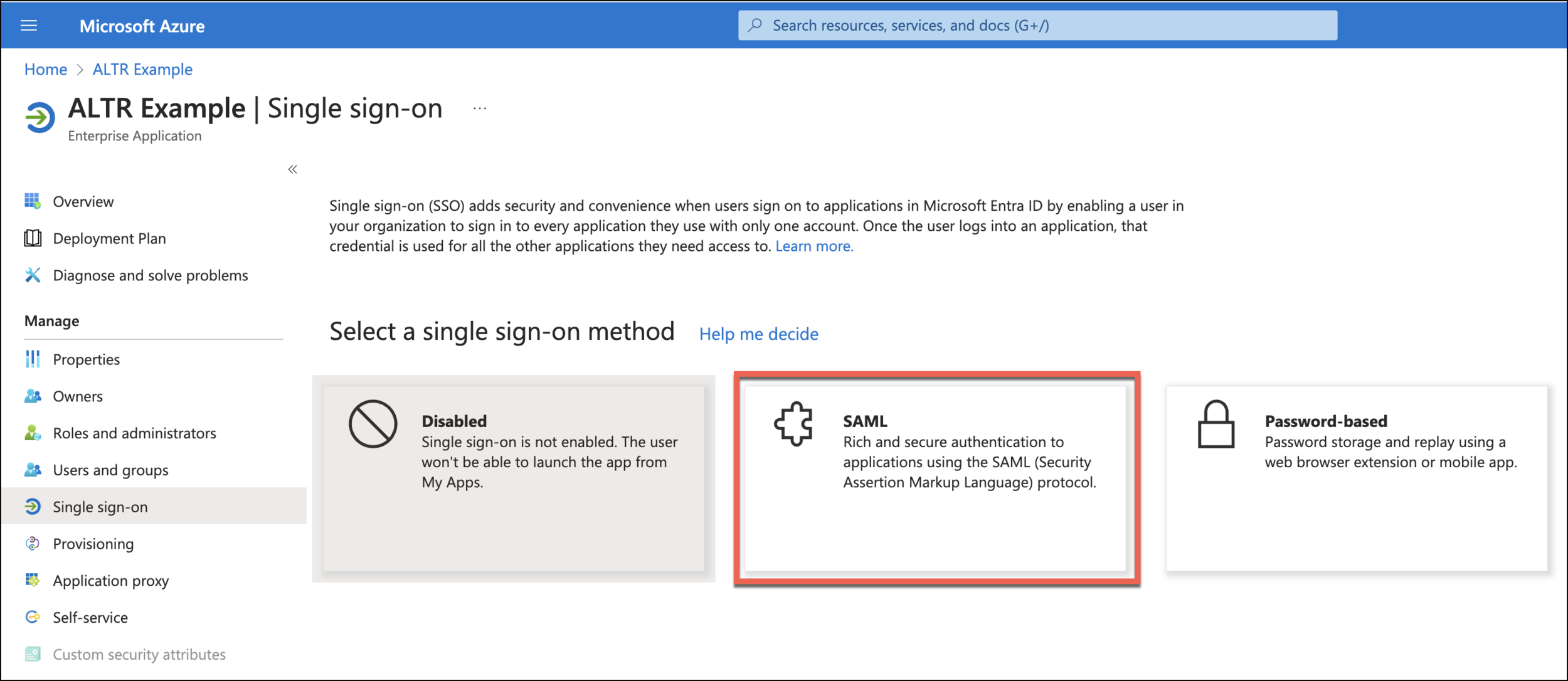Open Application proxy settings
1568x681 pixels.
click(x=110, y=581)
